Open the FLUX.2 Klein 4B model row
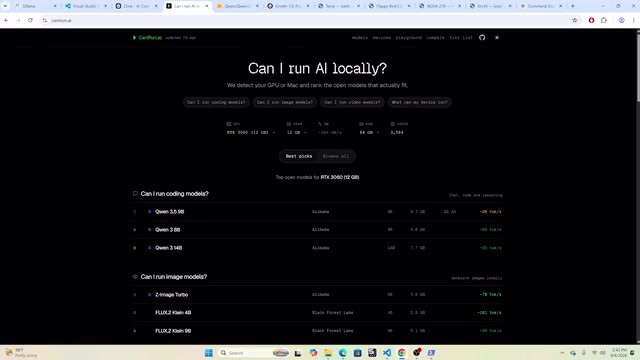The width and height of the screenshot is (640, 360). (317, 313)
